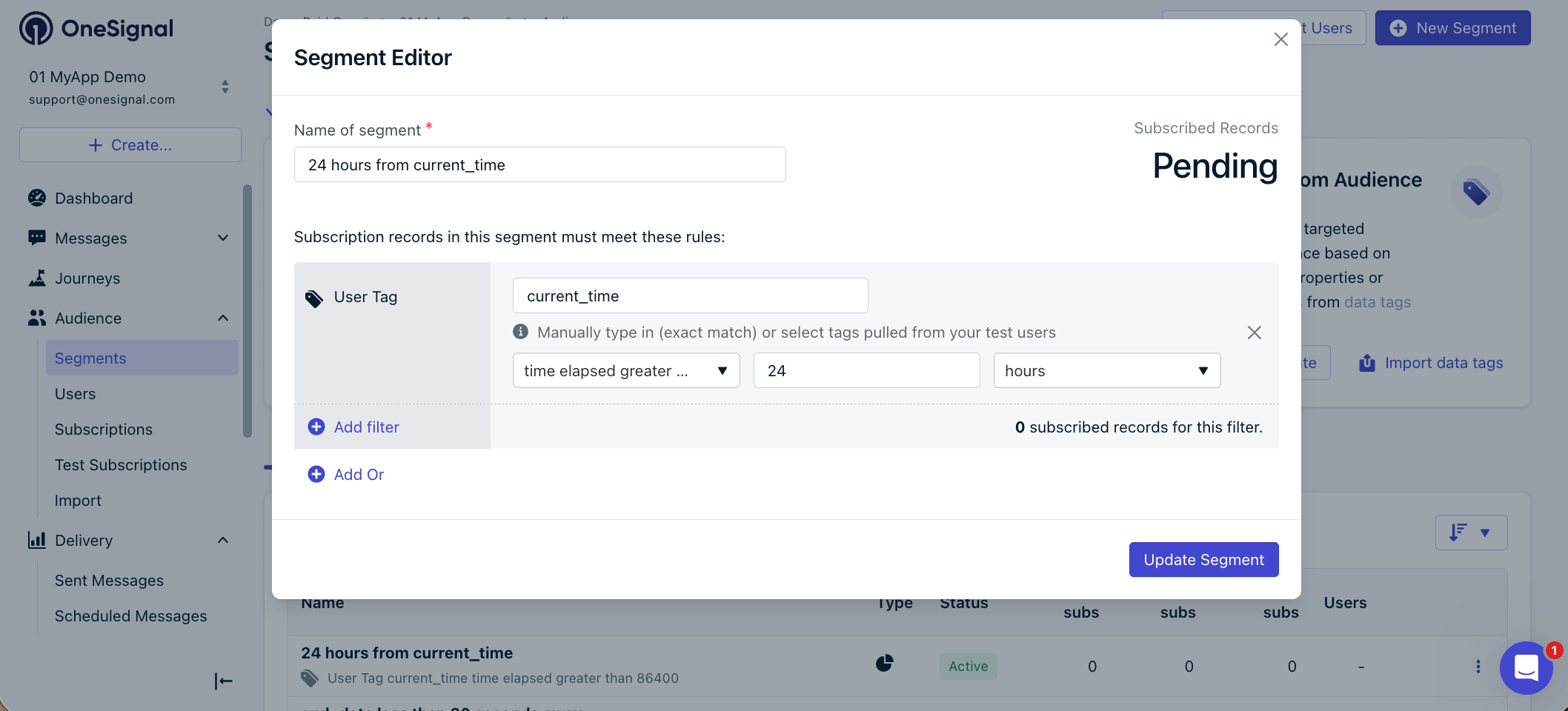Click the Import data tags link
This screenshot has height=711, width=1568.
(x=1444, y=363)
